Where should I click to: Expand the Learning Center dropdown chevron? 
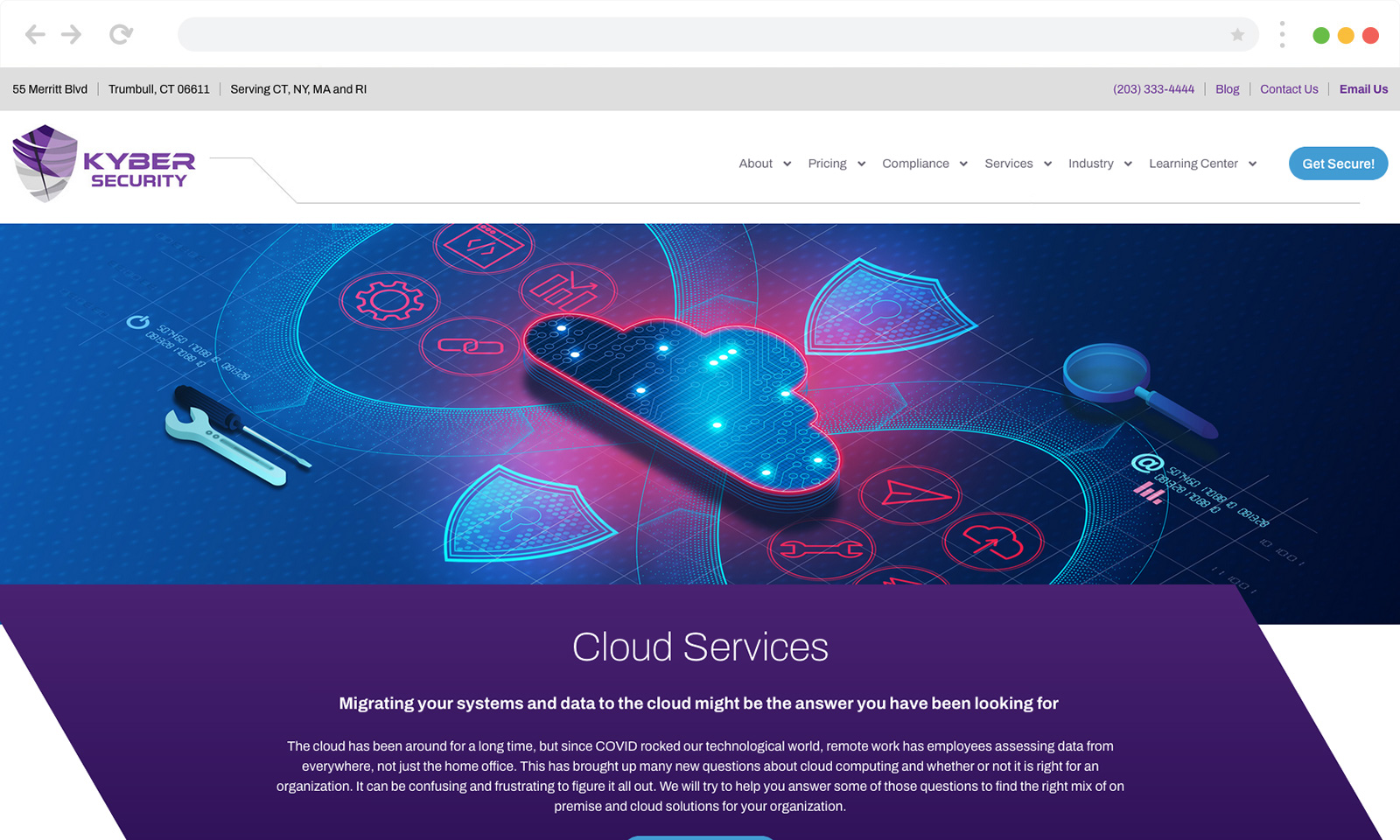coord(1253,164)
